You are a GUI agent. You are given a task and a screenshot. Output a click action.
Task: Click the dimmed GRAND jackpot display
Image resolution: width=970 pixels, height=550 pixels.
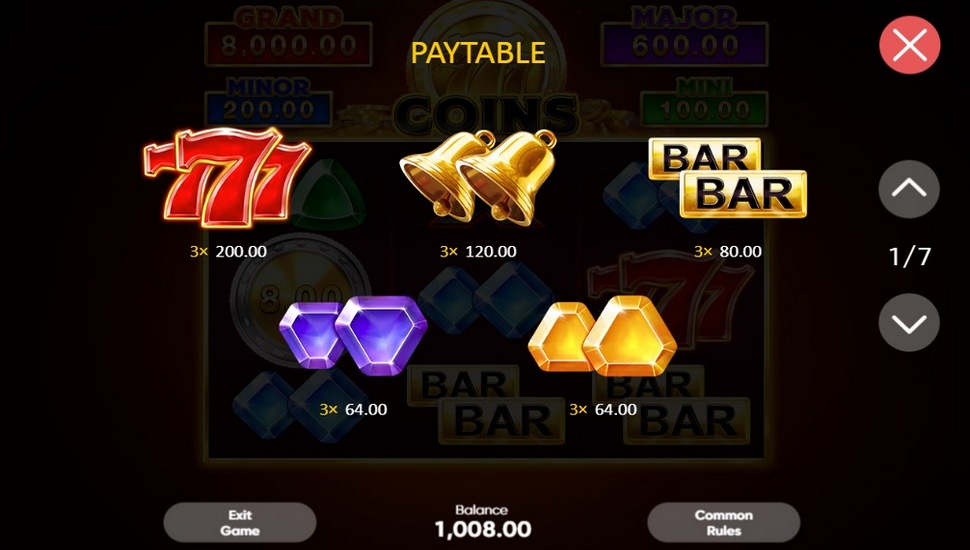(x=288, y=37)
